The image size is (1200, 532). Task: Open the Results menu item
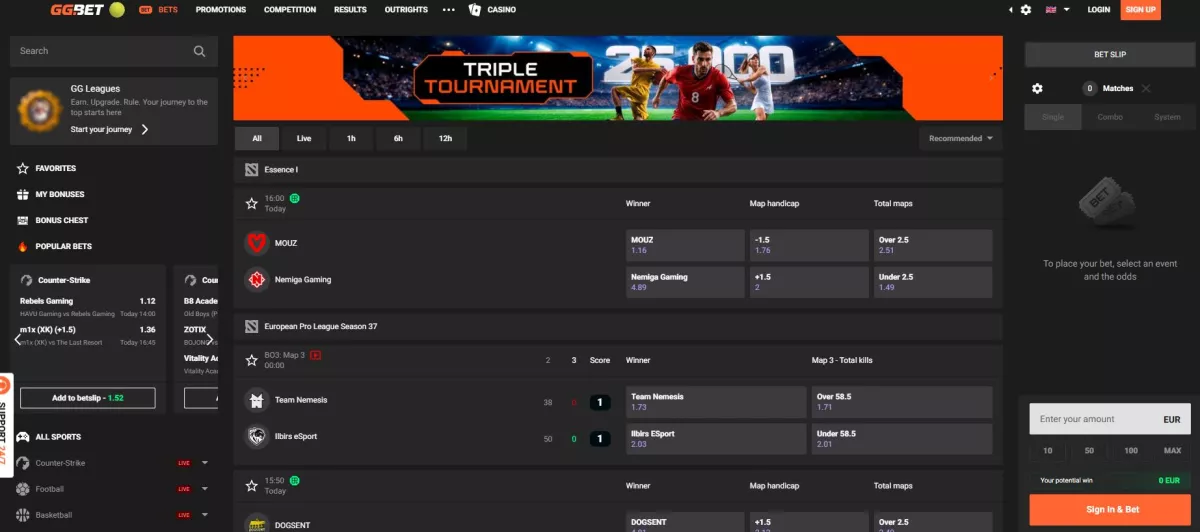click(x=350, y=10)
